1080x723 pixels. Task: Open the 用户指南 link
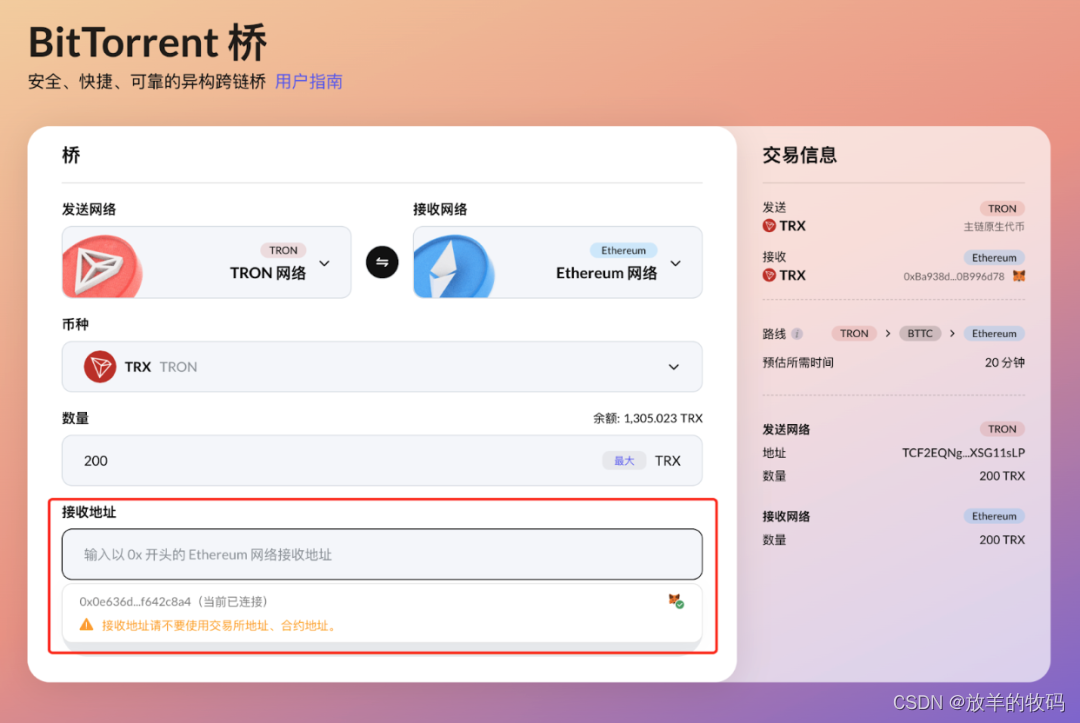click(x=309, y=82)
